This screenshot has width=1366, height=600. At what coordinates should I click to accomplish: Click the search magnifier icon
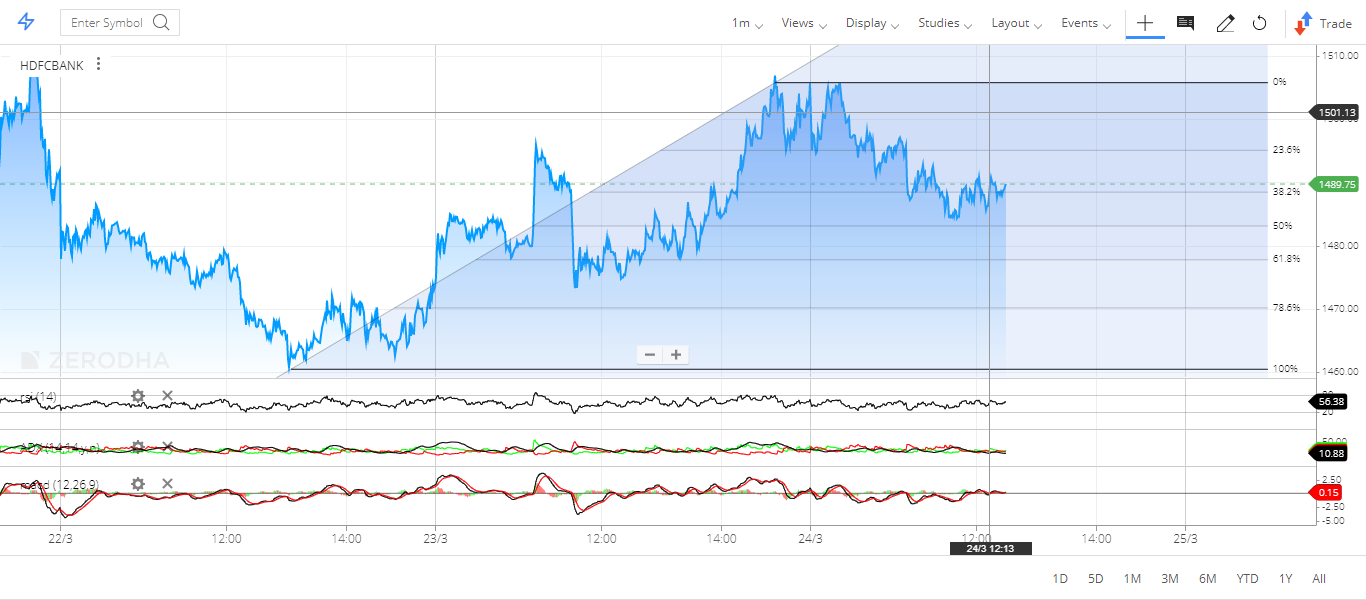coord(162,22)
